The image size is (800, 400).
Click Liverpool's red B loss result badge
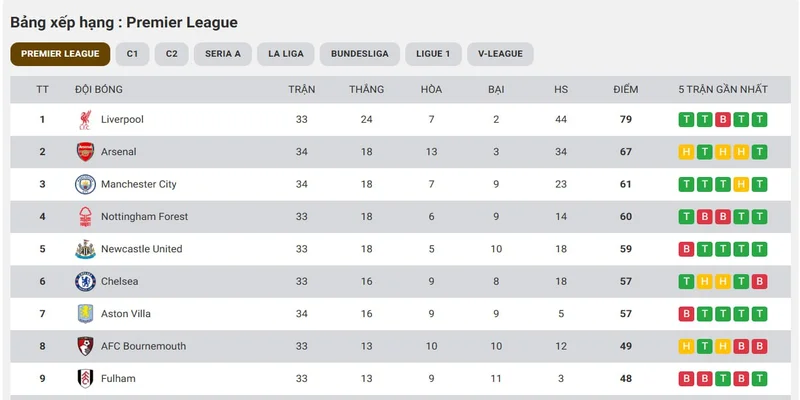[722, 120]
